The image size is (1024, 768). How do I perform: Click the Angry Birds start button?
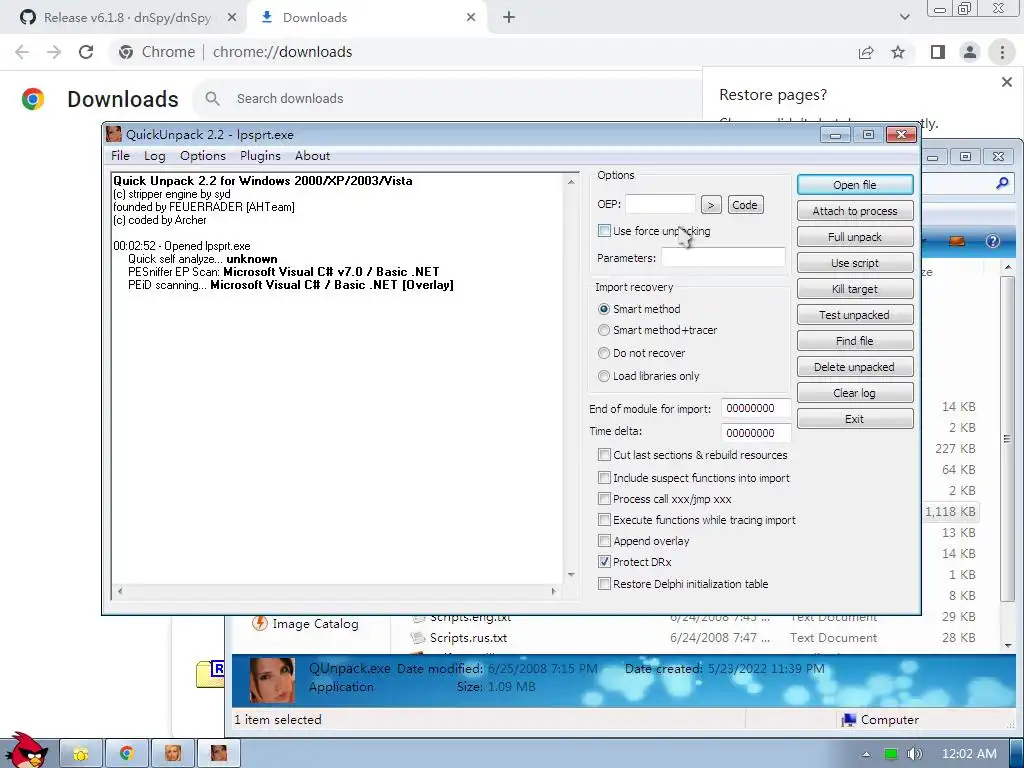coord(26,751)
